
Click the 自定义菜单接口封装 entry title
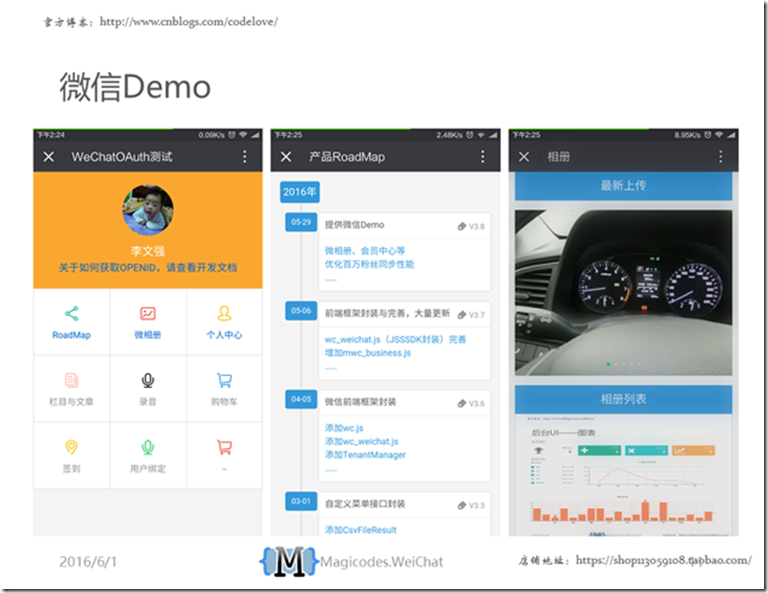point(365,504)
